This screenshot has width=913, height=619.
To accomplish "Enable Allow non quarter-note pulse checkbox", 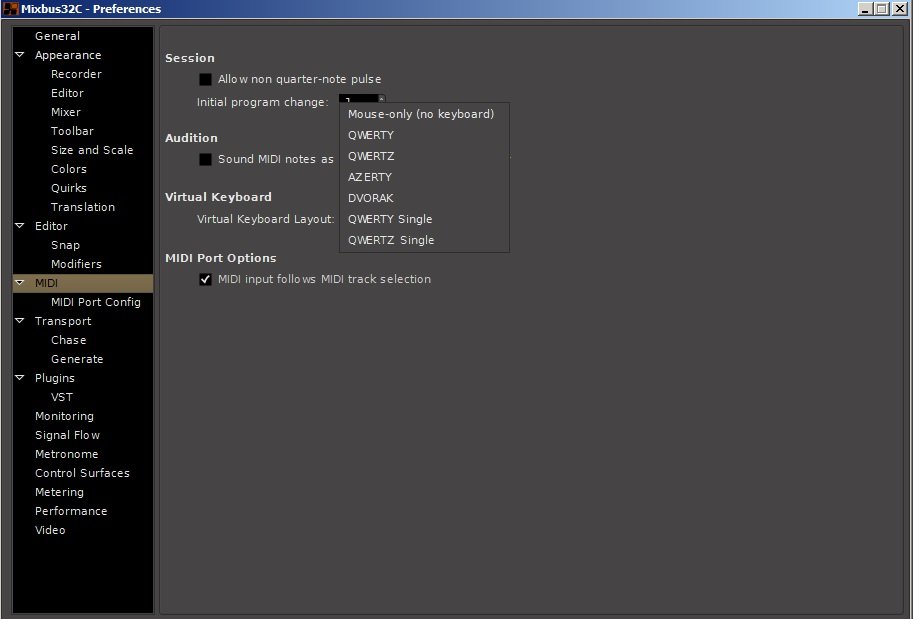I will [206, 79].
